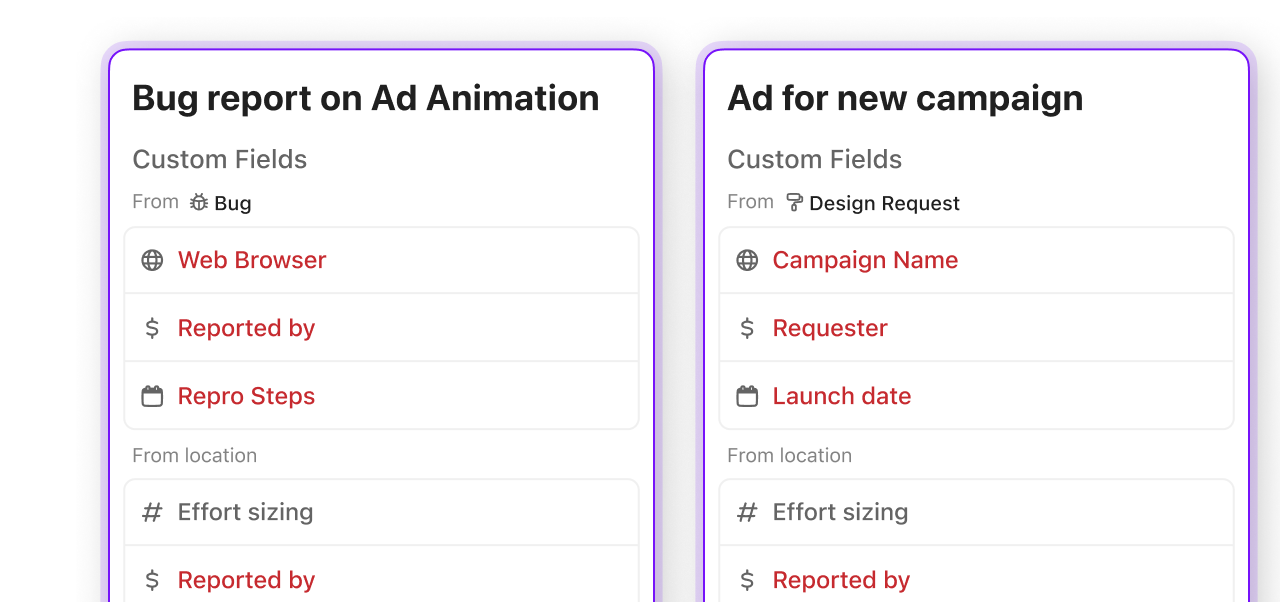Click globe icon beside Campaign Name
Image resolution: width=1280 pixels, height=602 pixels.
tap(747, 260)
